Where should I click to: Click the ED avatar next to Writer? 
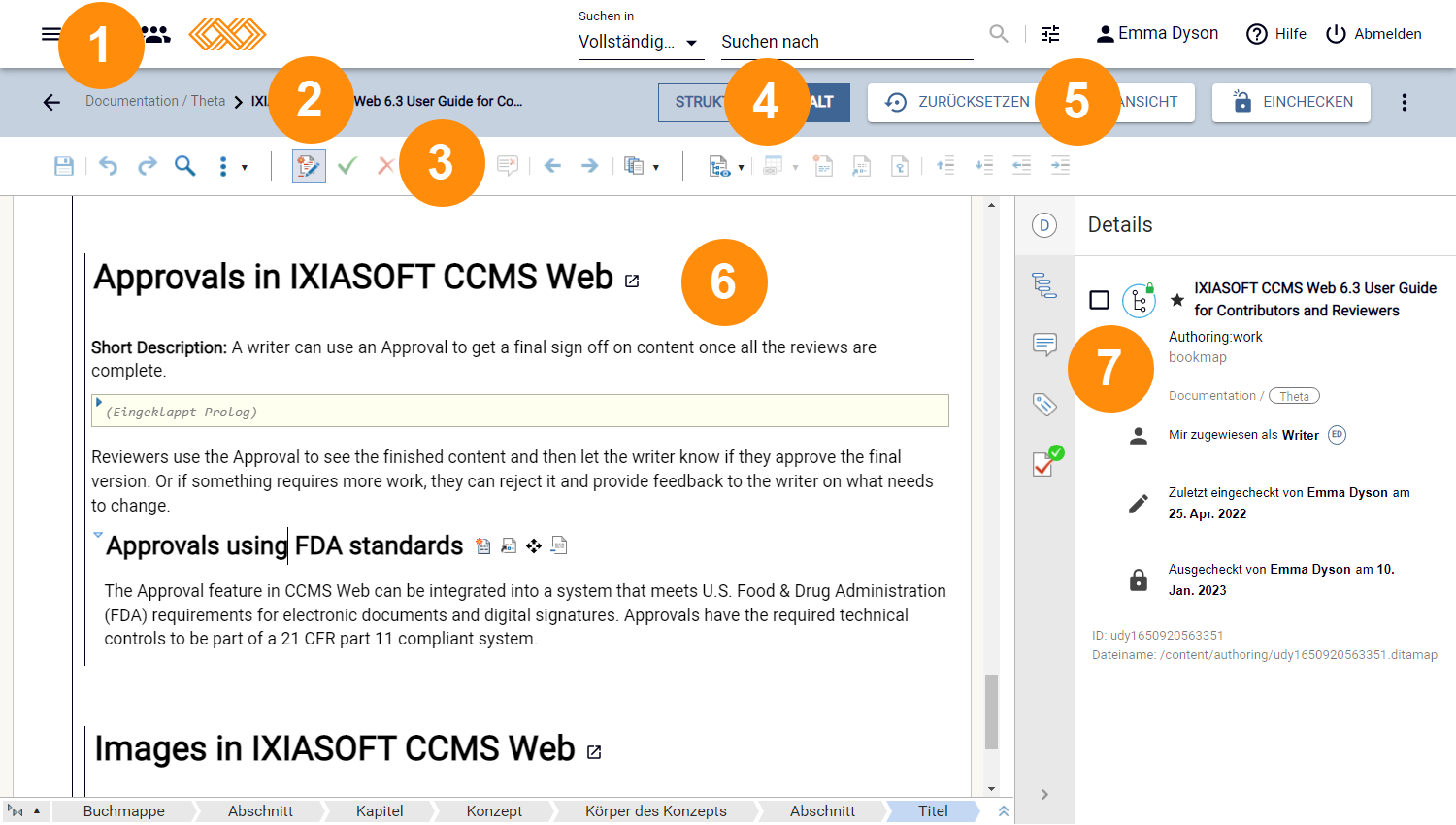tap(1338, 434)
